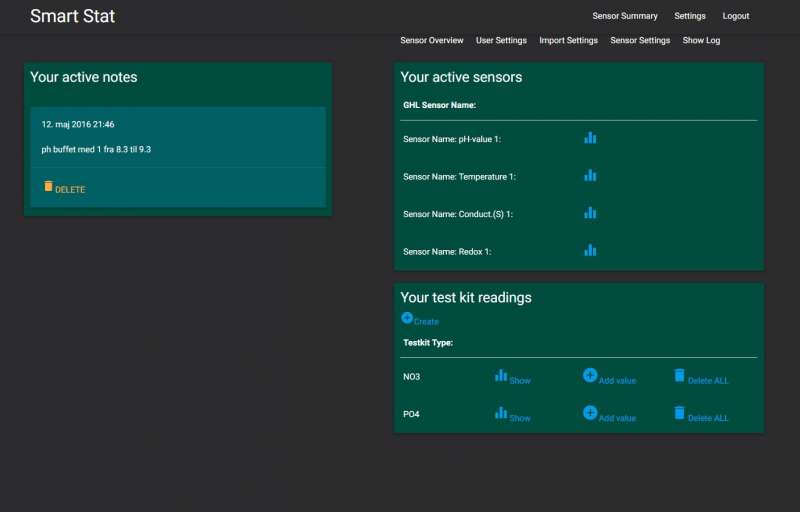Open the Import Settings tab
800x512 pixels.
click(568, 41)
